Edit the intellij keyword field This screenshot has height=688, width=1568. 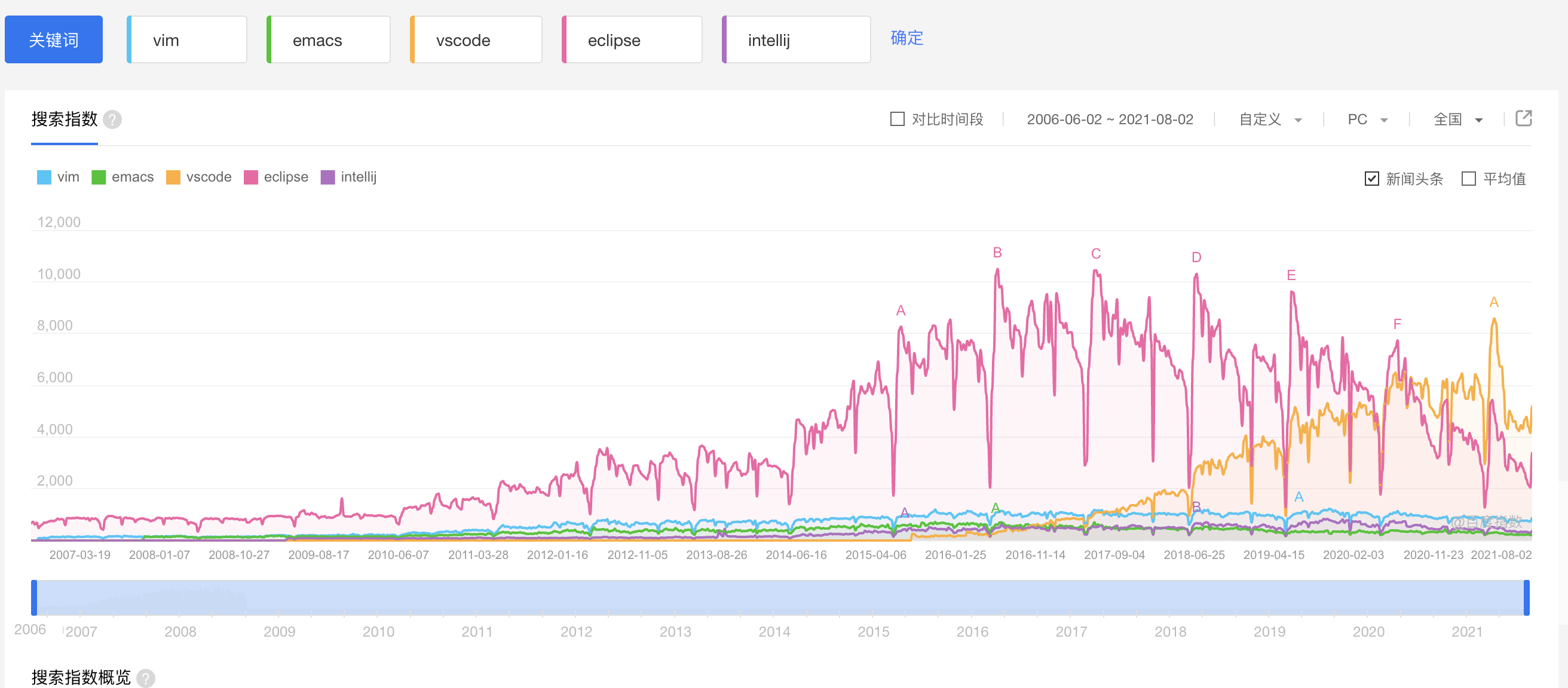tap(796, 39)
